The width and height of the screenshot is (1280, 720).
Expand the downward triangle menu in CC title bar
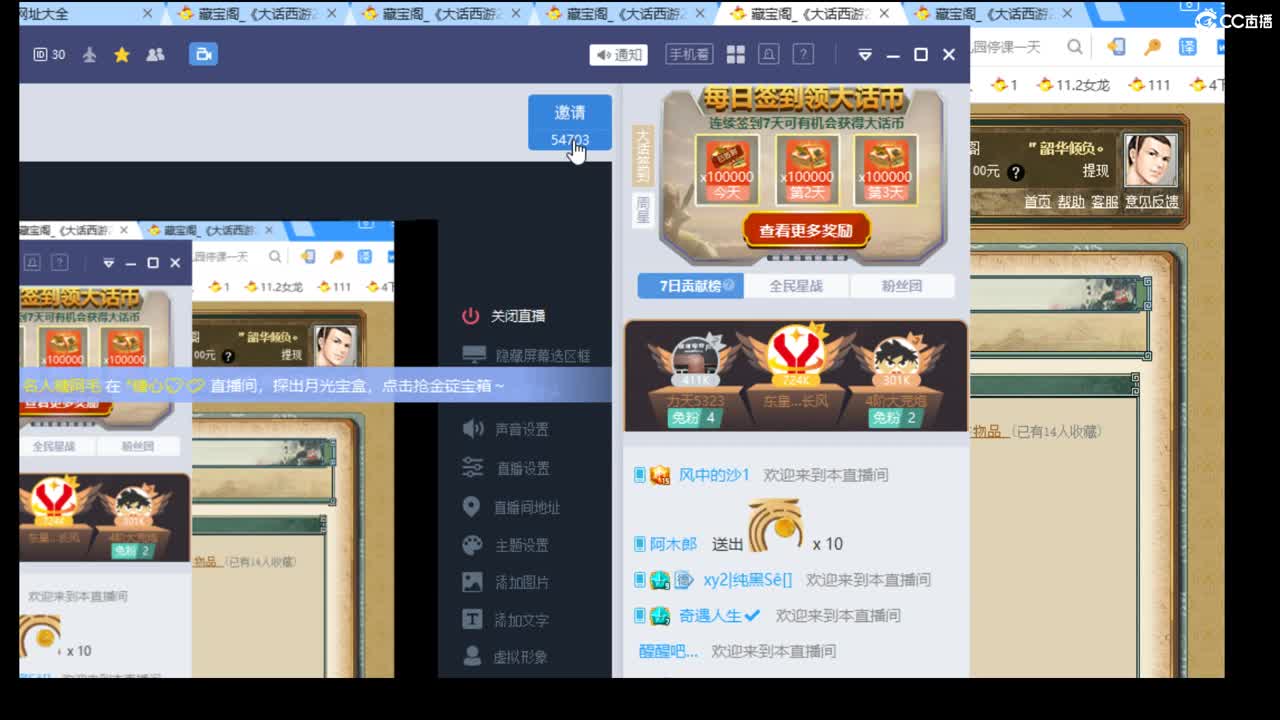(x=865, y=55)
